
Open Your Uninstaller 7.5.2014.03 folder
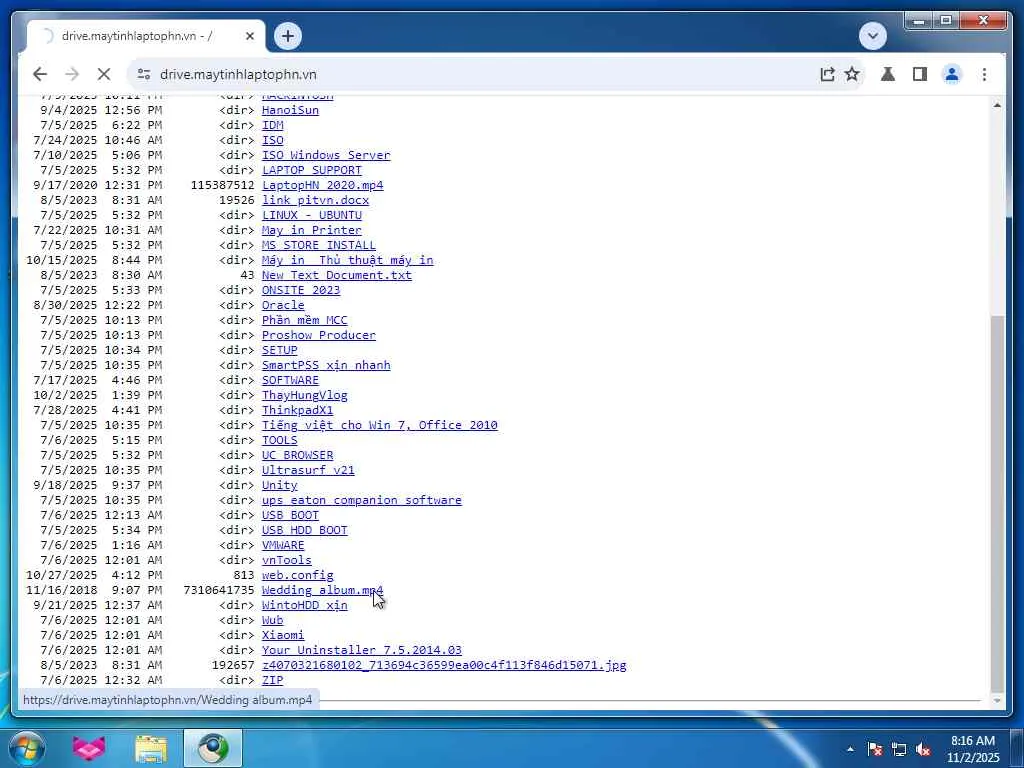(x=362, y=650)
